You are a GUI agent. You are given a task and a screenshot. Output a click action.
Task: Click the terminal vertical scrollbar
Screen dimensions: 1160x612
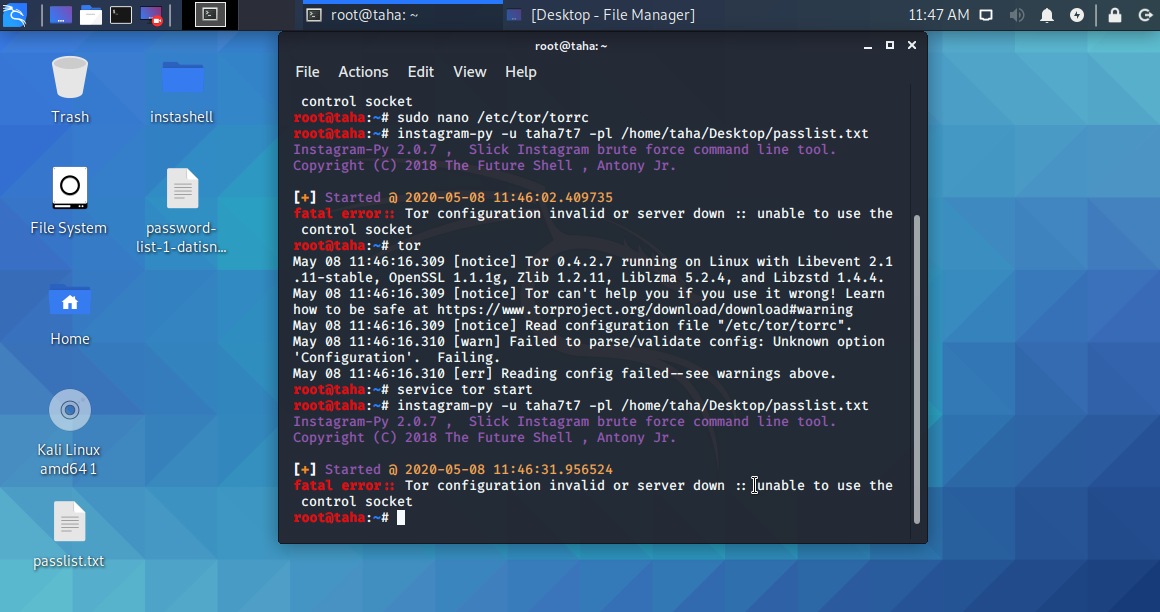tap(916, 370)
